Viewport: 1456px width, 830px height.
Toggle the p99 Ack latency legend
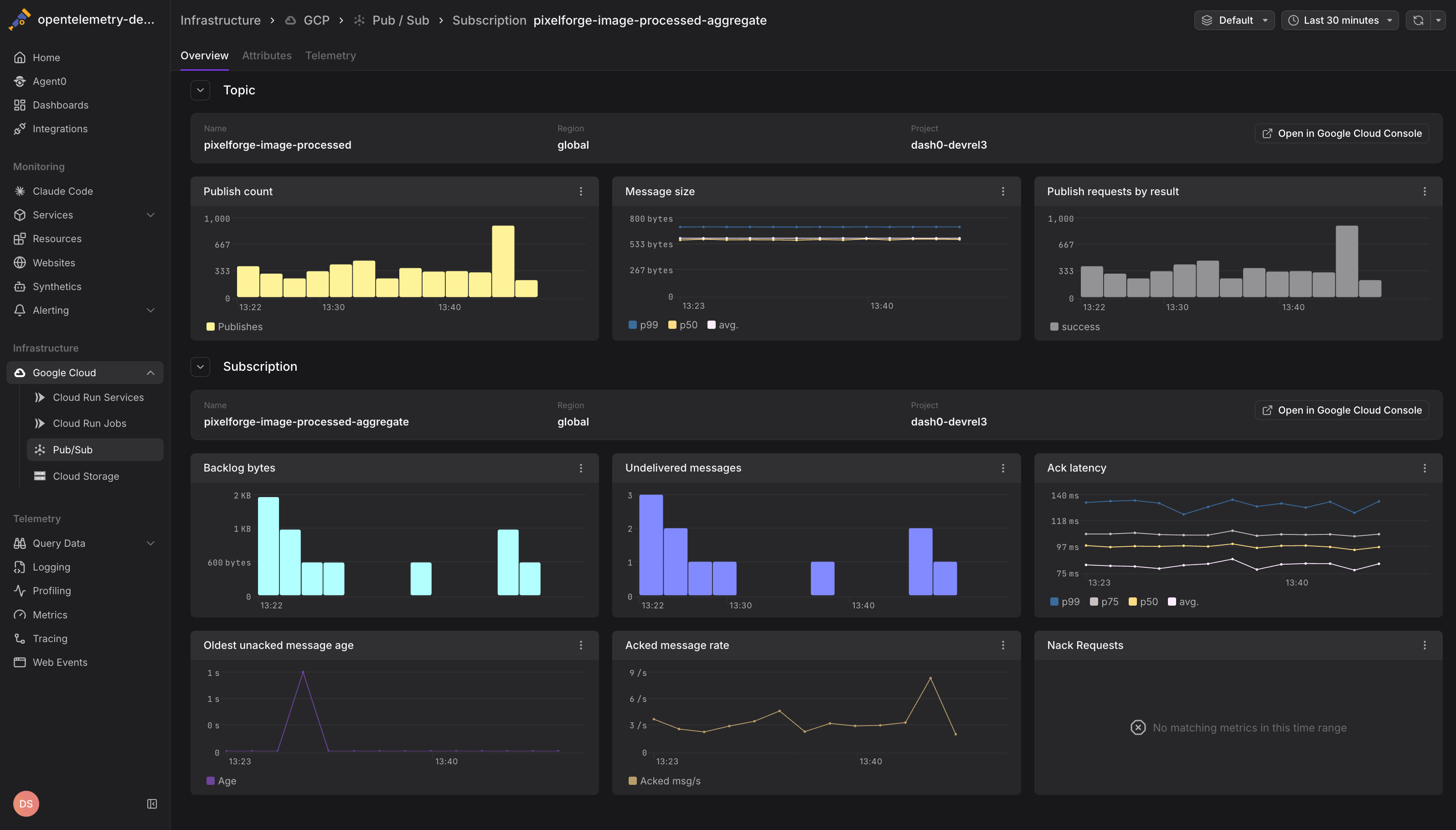click(x=1065, y=602)
